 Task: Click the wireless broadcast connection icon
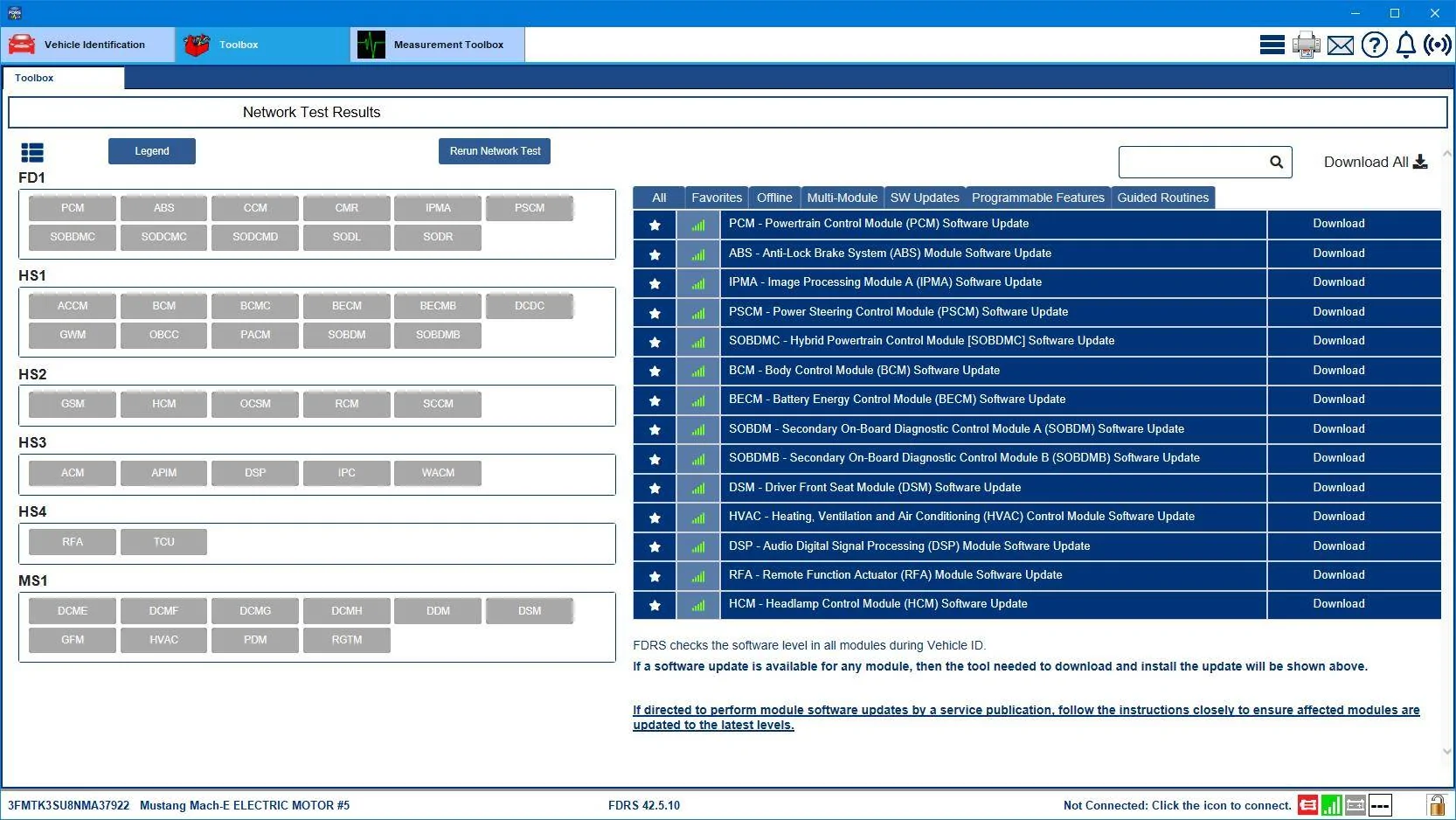tap(1437, 45)
